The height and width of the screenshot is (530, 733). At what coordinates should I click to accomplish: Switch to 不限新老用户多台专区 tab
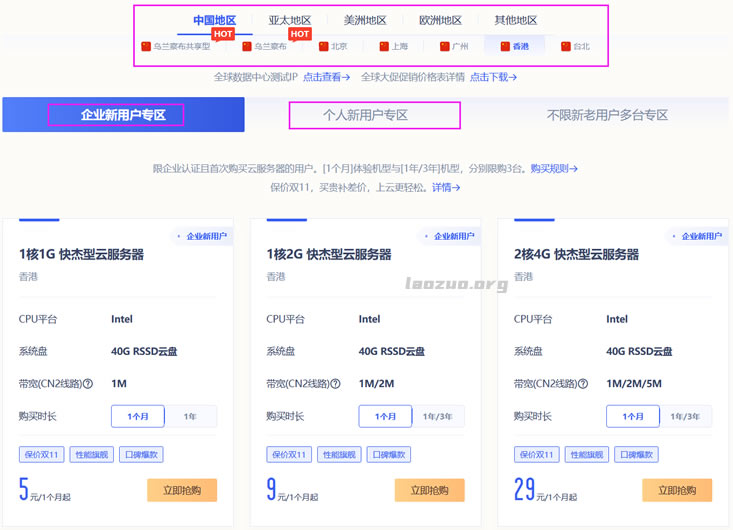[x=607, y=115]
